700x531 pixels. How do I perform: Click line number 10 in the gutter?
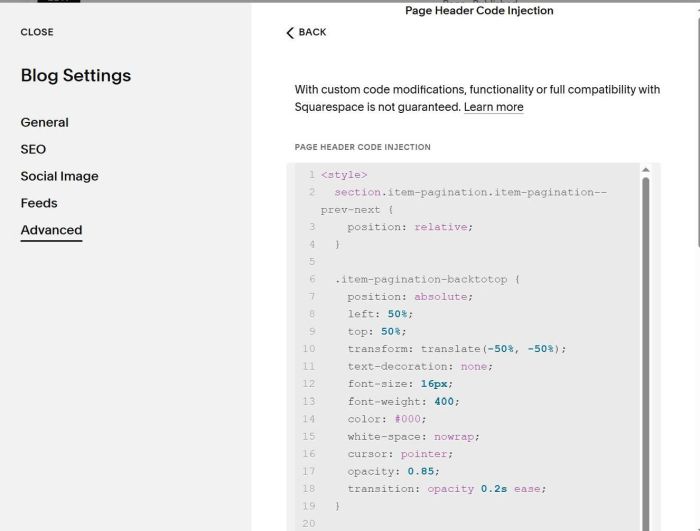point(308,349)
